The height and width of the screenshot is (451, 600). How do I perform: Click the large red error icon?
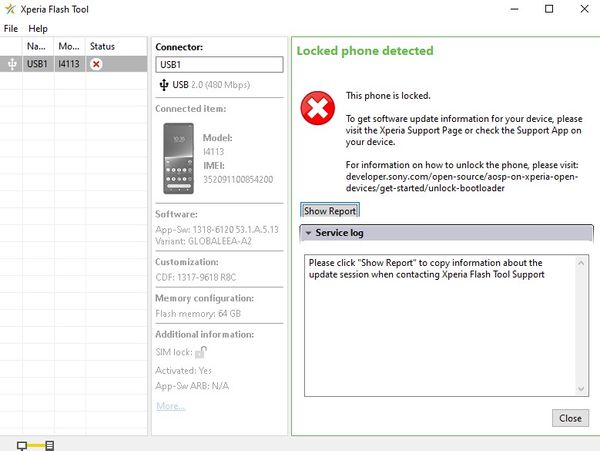(x=318, y=108)
